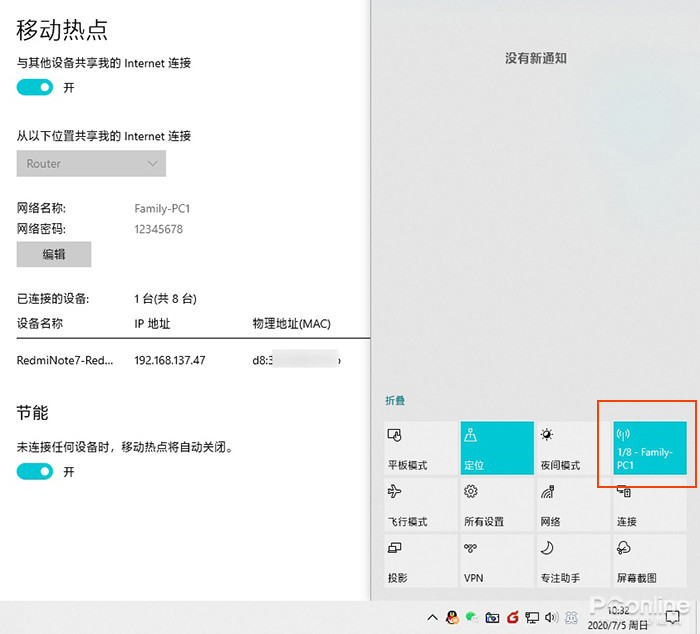Open the 投影 project tile
The image size is (700, 634).
pos(421,561)
